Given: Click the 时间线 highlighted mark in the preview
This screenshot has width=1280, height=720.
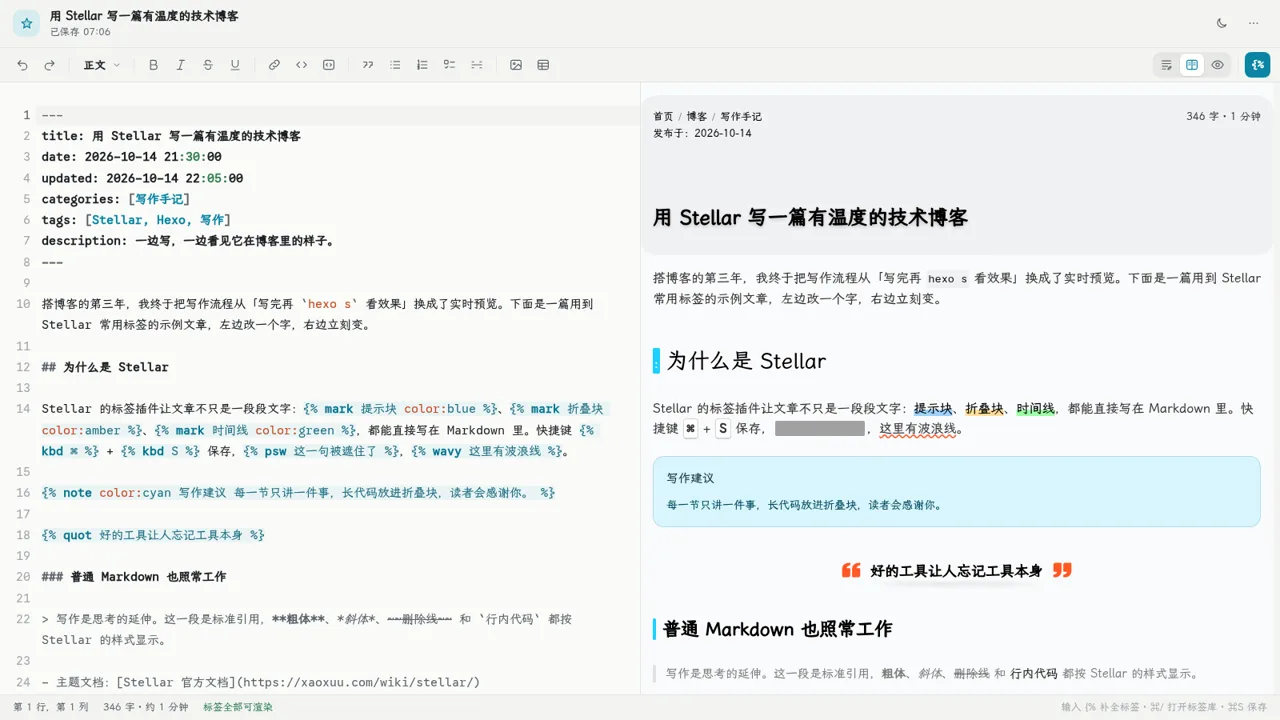Looking at the screenshot, I should (x=1035, y=409).
